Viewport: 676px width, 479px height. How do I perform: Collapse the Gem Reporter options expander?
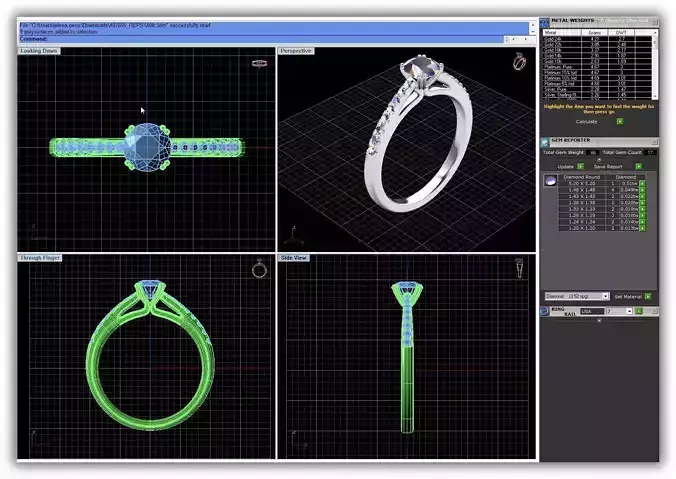pos(599,160)
